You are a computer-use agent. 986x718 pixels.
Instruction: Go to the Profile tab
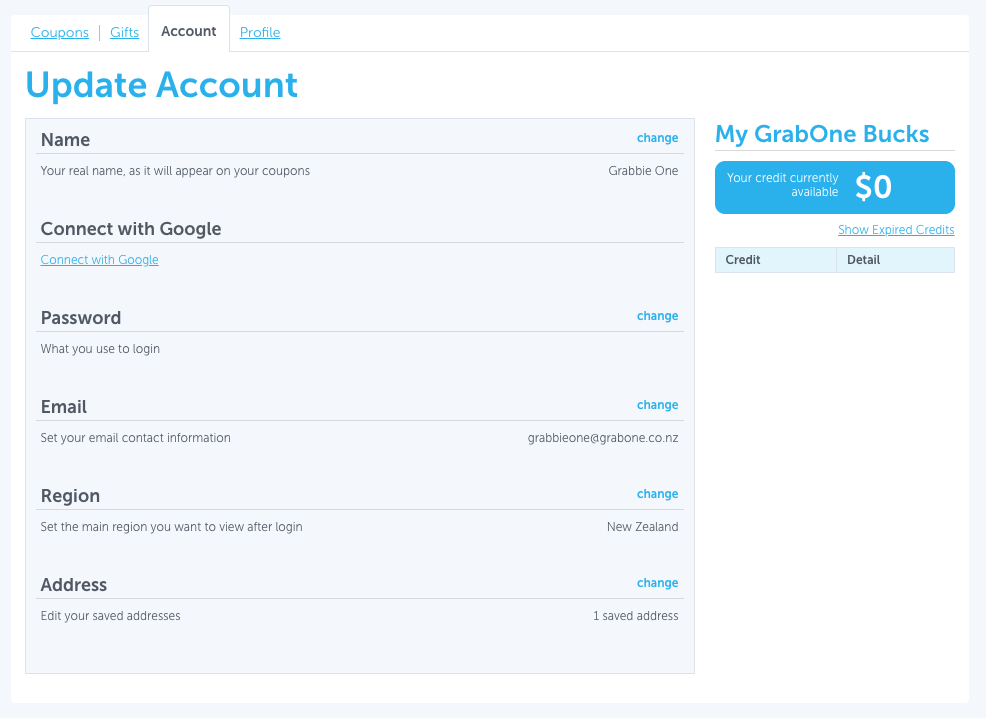pyautogui.click(x=260, y=32)
